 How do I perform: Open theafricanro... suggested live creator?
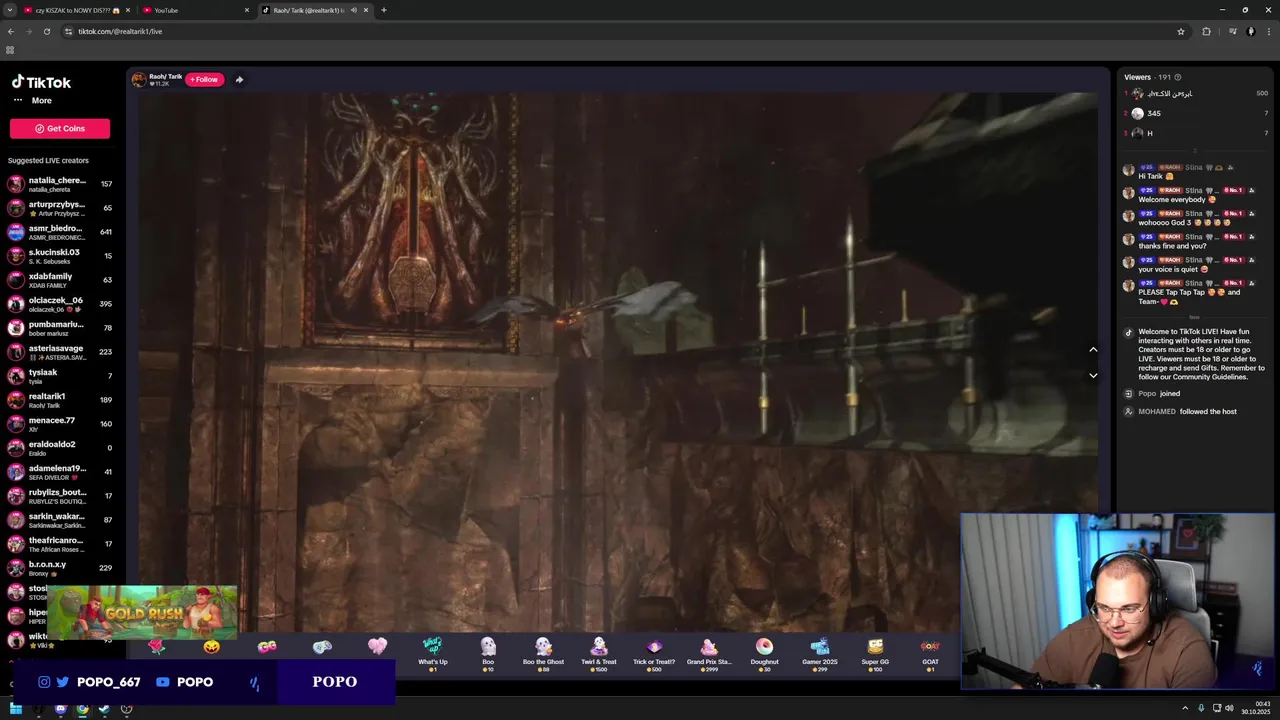click(60, 544)
